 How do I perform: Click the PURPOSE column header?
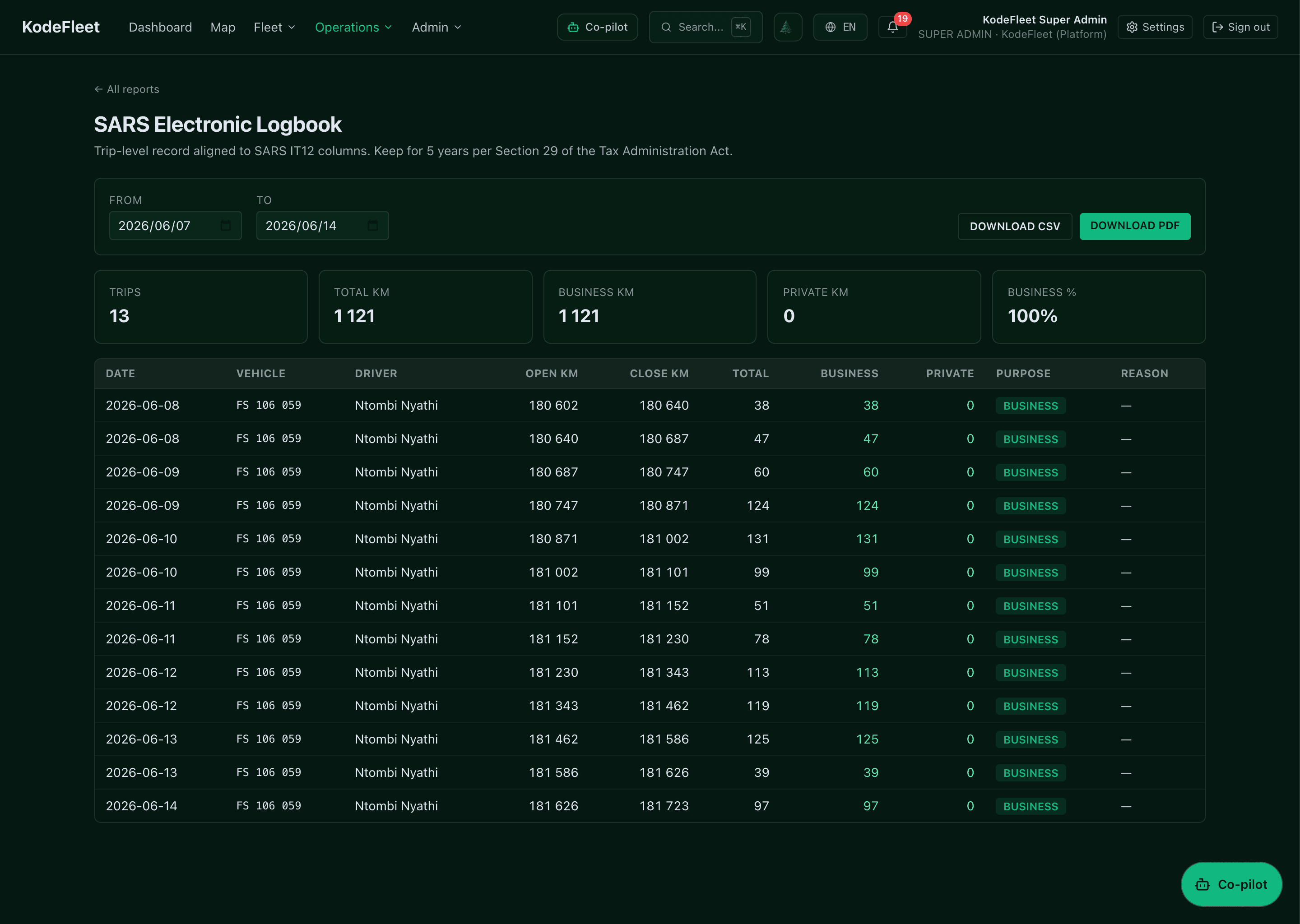click(1023, 373)
